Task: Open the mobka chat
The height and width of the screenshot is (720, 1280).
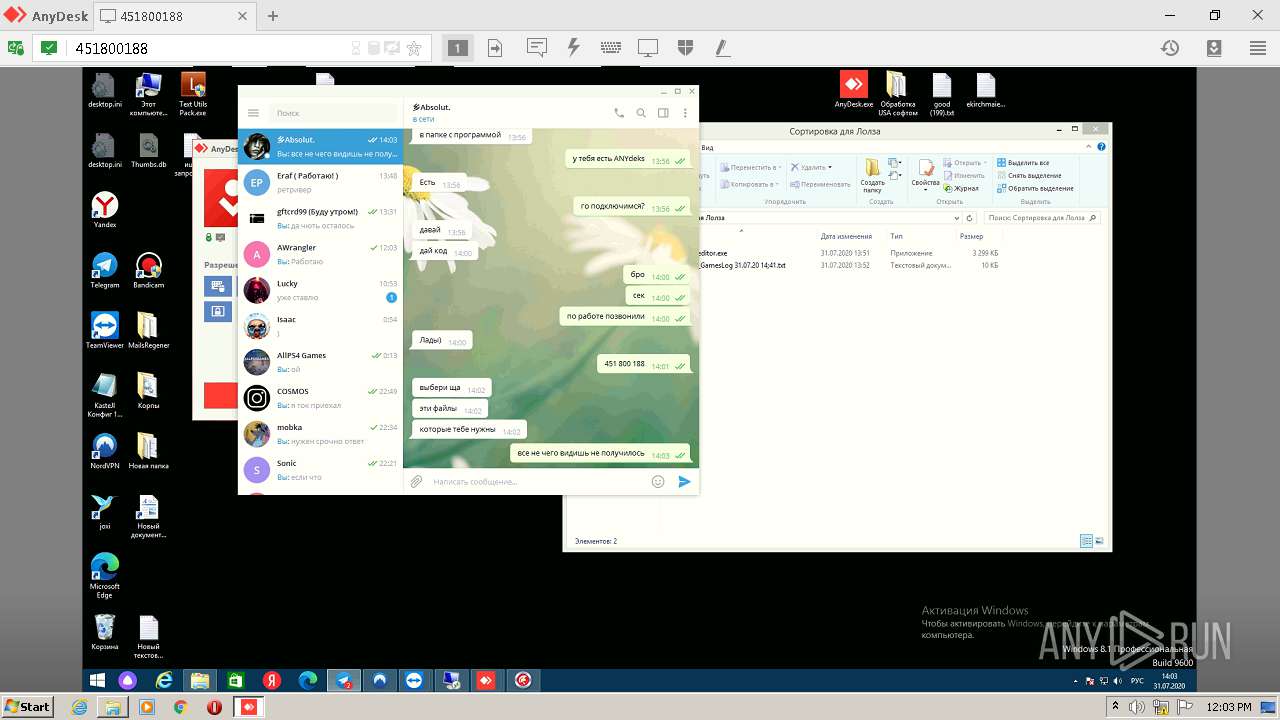Action: click(320, 435)
